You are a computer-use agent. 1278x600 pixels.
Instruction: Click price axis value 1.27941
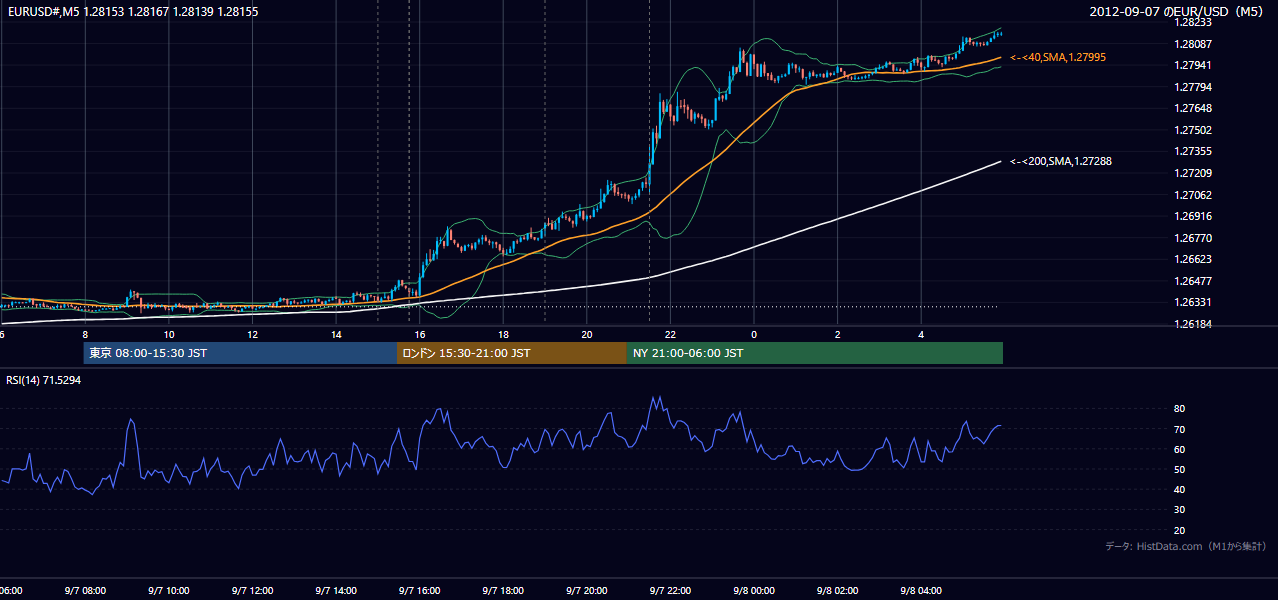point(1194,65)
